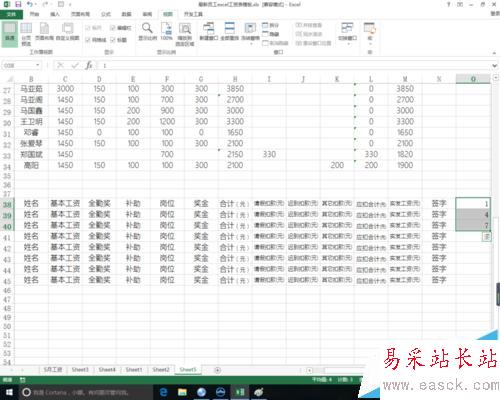Switch to Sheet1 worksheet tab
The width and height of the screenshot is (500, 400).
[134, 370]
